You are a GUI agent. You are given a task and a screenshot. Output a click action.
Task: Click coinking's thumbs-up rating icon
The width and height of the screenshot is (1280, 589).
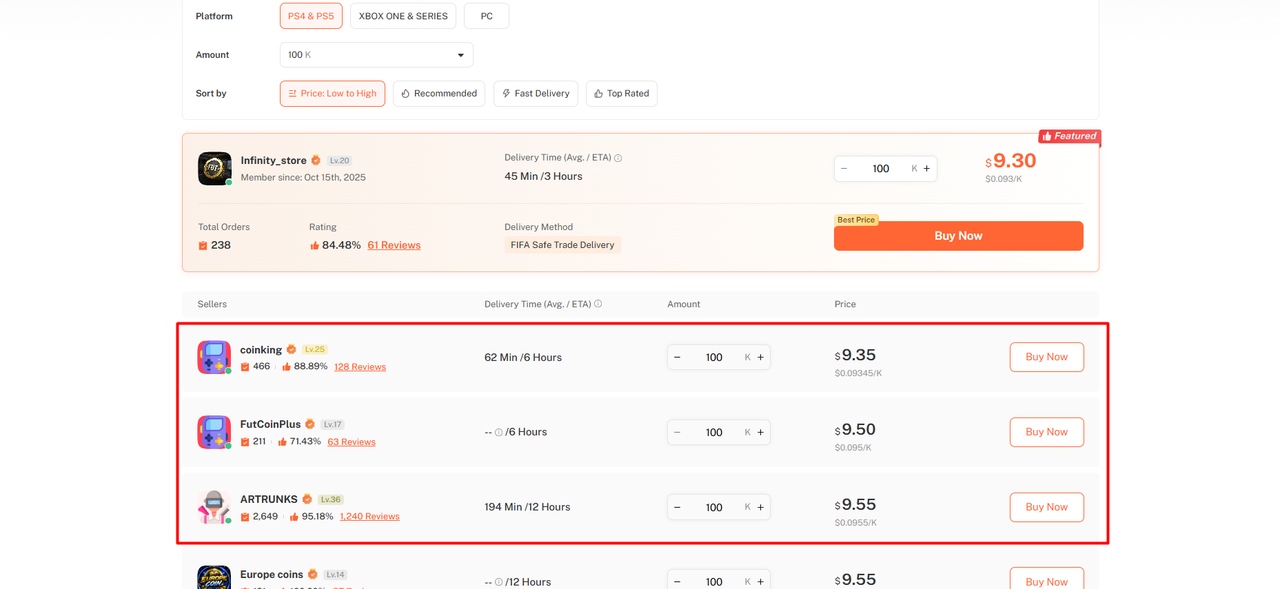(287, 367)
